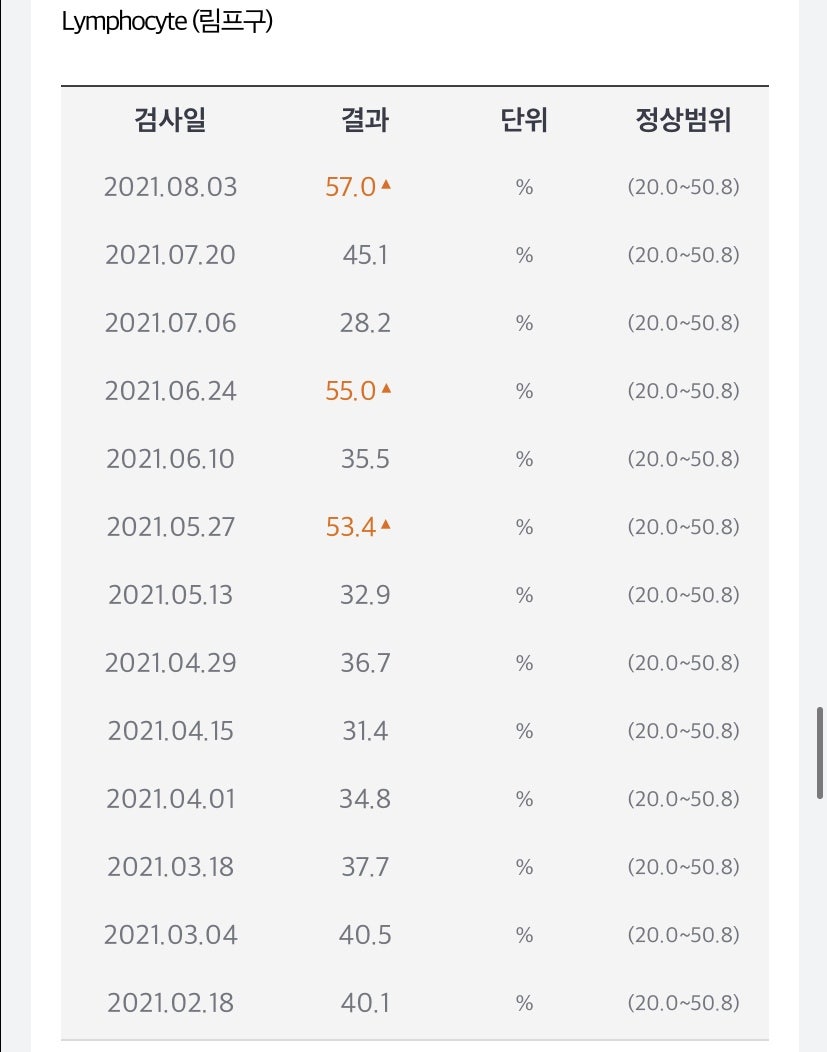The image size is (827, 1052).
Task: Select the Lymphocyte (림프구) heading
Action: point(167,21)
